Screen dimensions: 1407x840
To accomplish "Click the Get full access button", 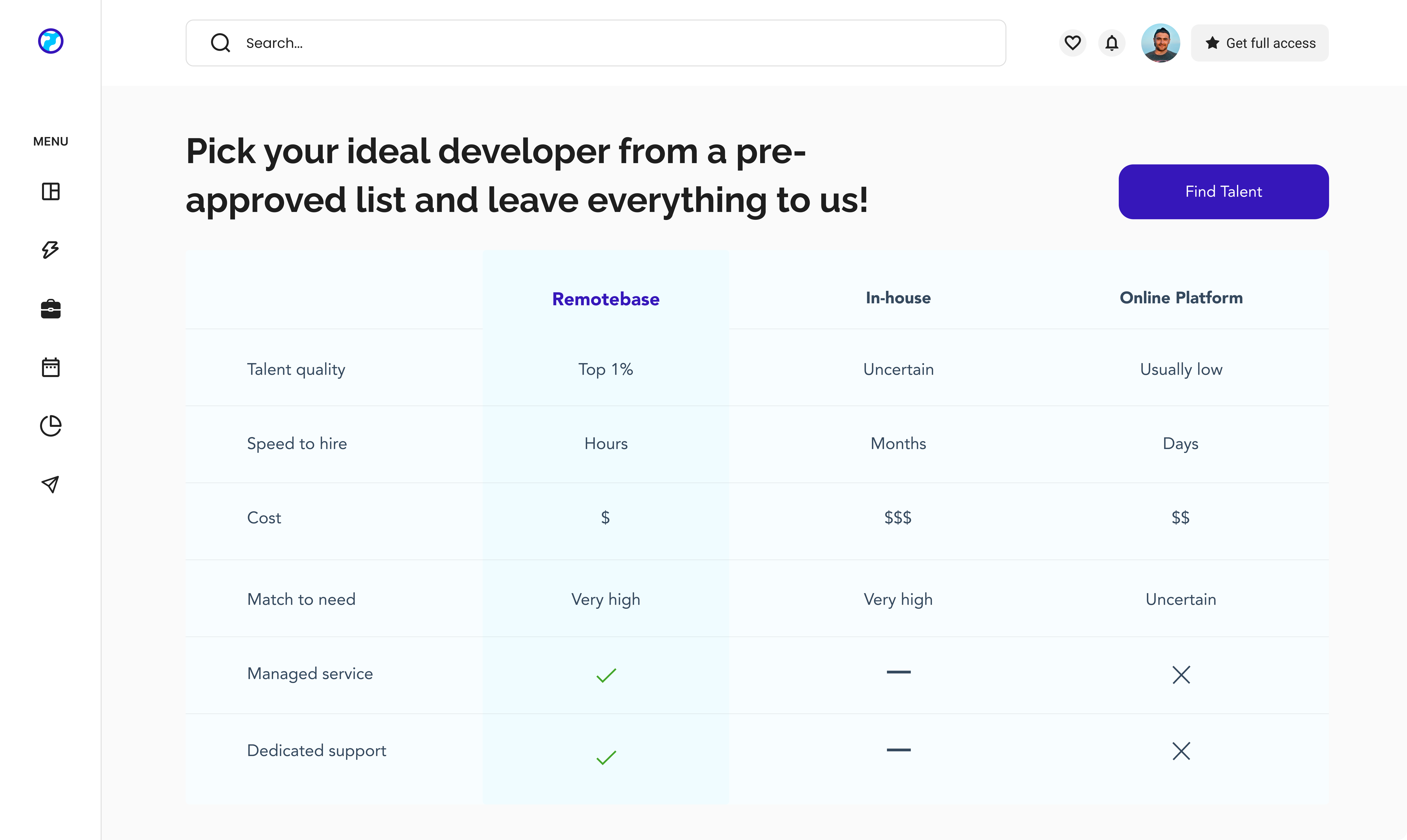I will coord(1260,43).
